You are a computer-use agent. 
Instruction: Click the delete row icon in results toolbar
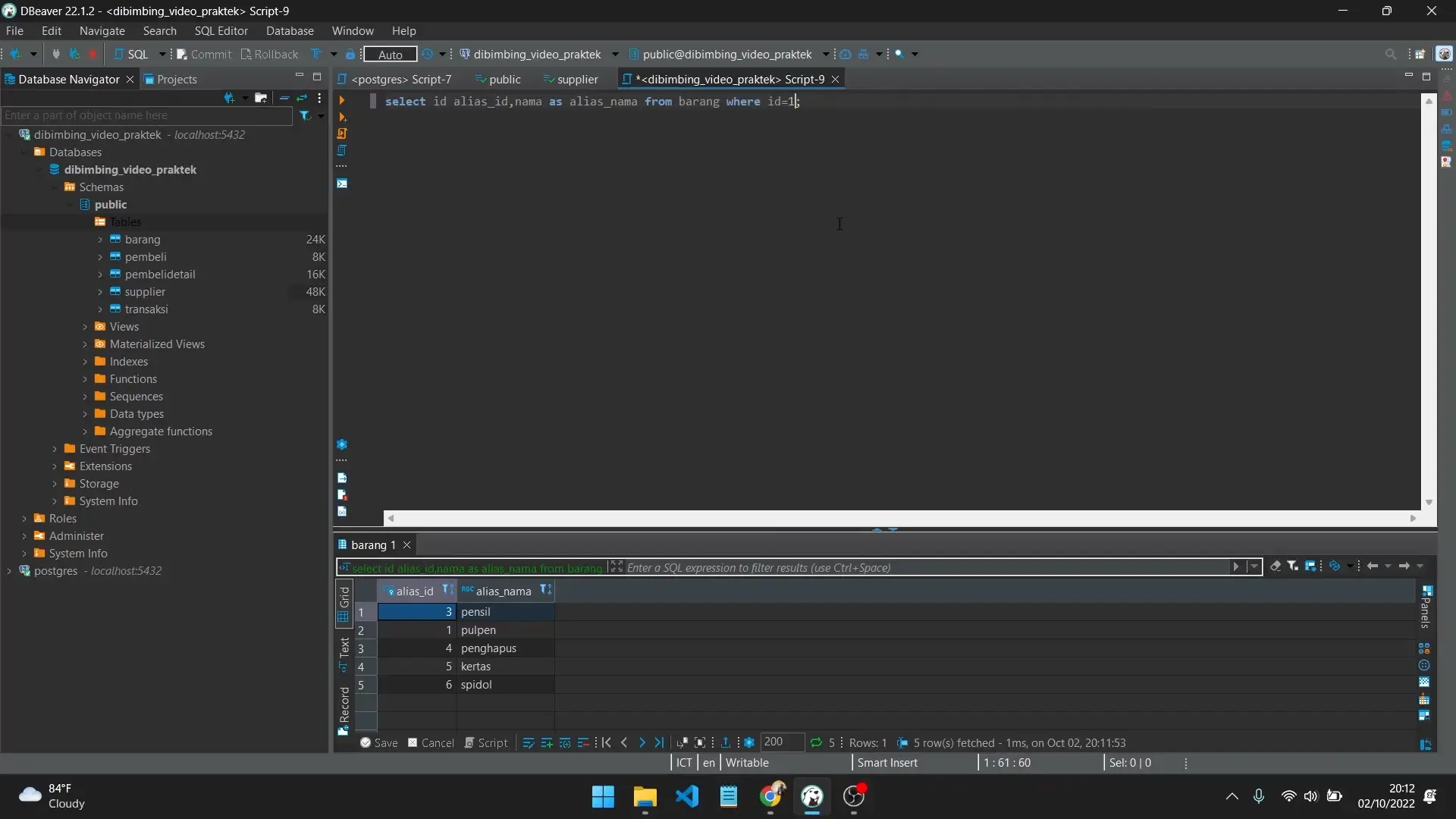pos(583,742)
